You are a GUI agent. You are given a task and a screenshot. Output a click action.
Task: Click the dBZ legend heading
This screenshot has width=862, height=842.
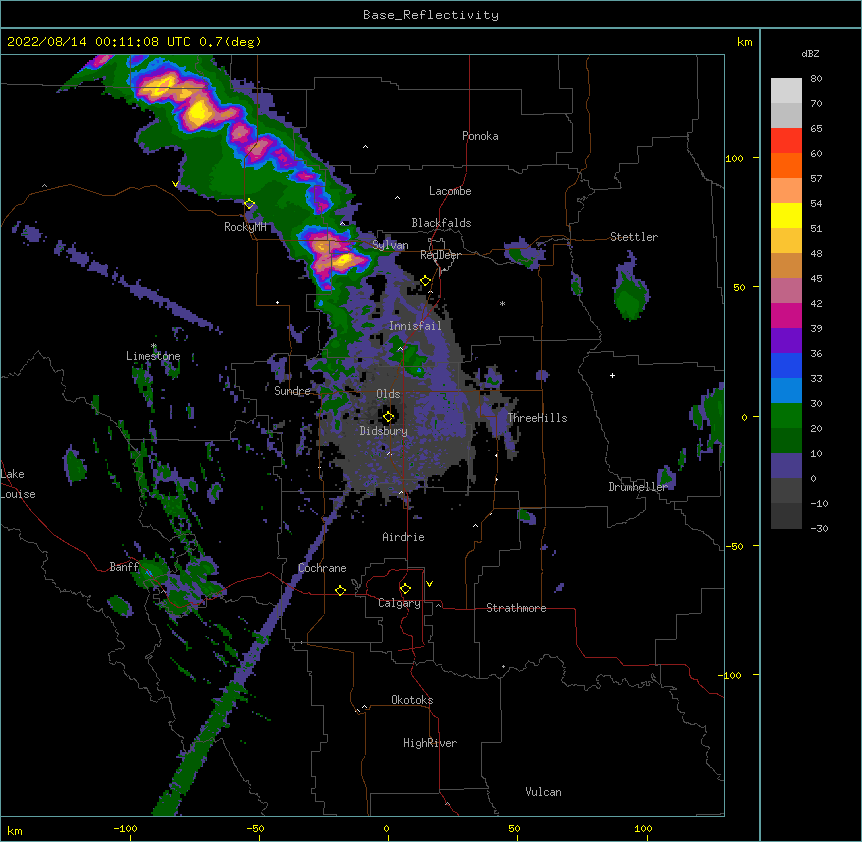(x=810, y=54)
